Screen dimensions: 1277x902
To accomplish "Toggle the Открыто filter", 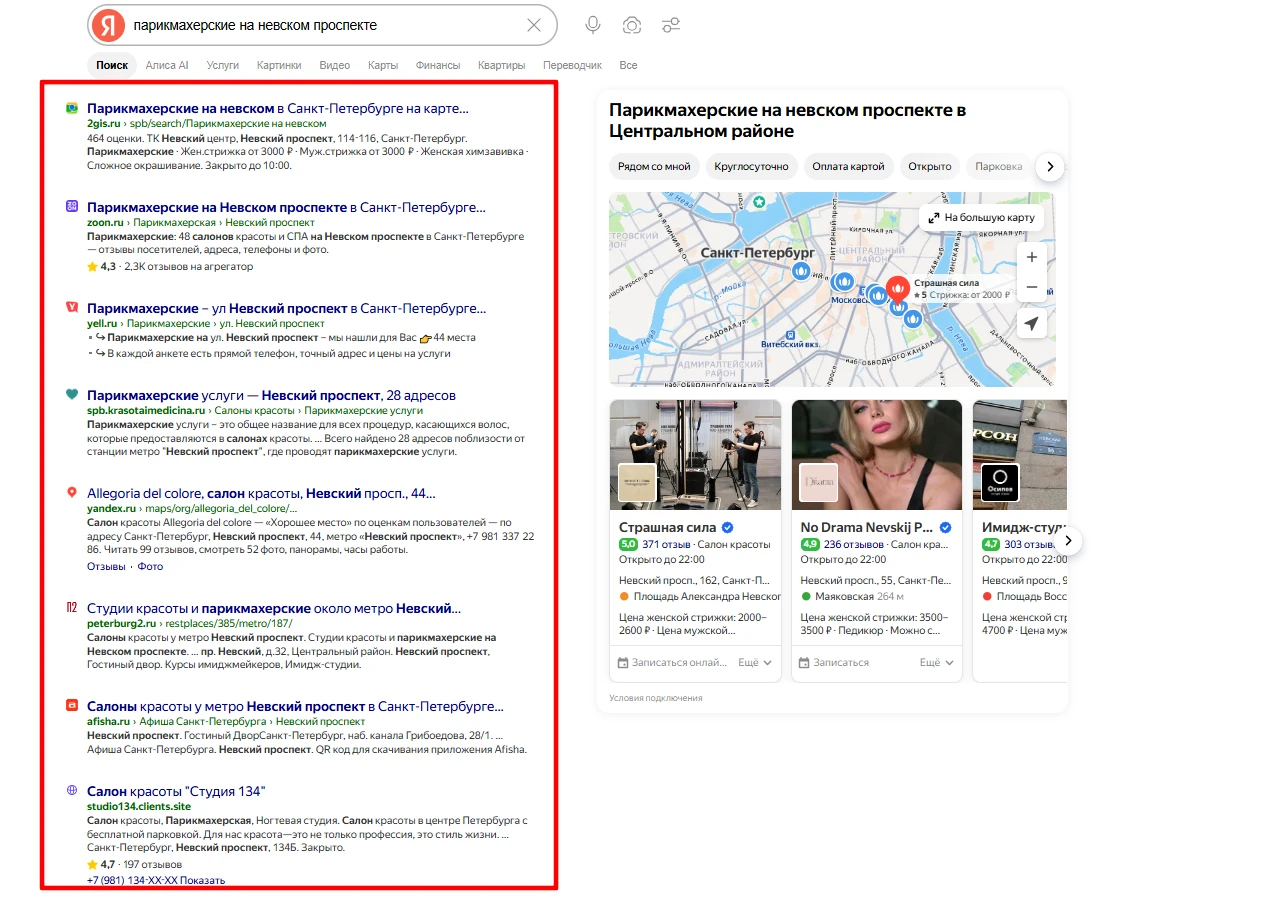I will [930, 167].
